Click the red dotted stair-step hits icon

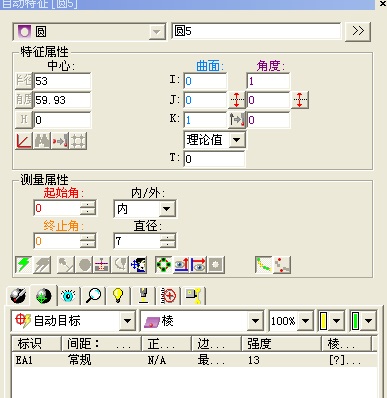[x=282, y=265]
